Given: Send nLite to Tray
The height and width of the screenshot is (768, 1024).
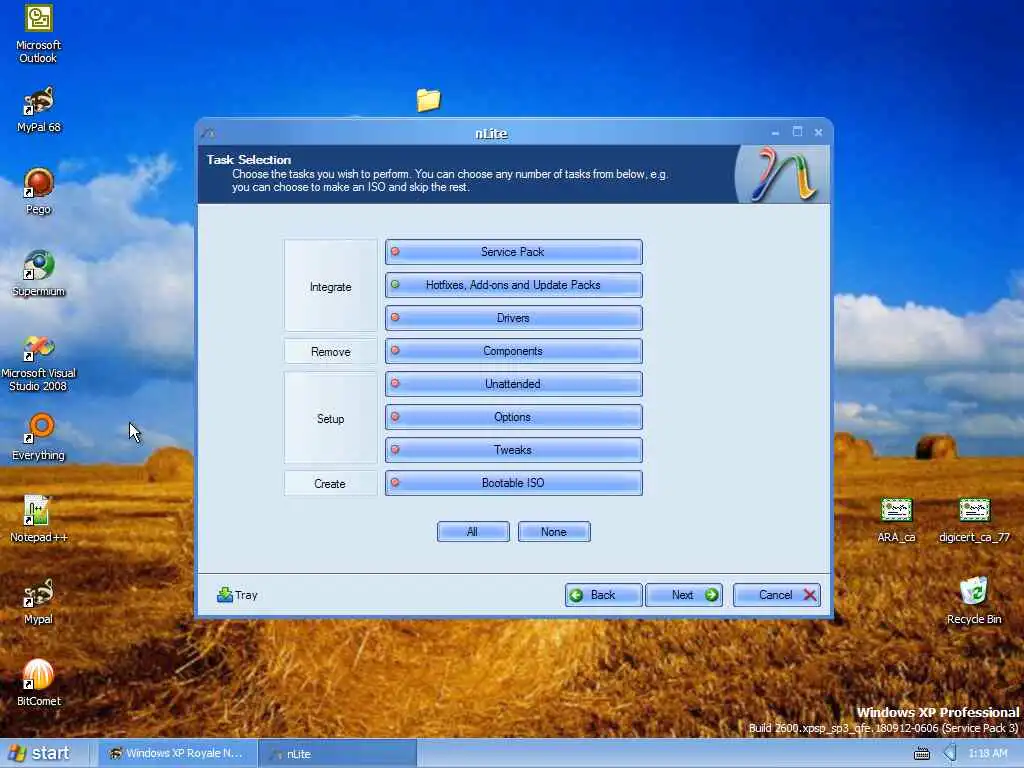Looking at the screenshot, I should 237,595.
